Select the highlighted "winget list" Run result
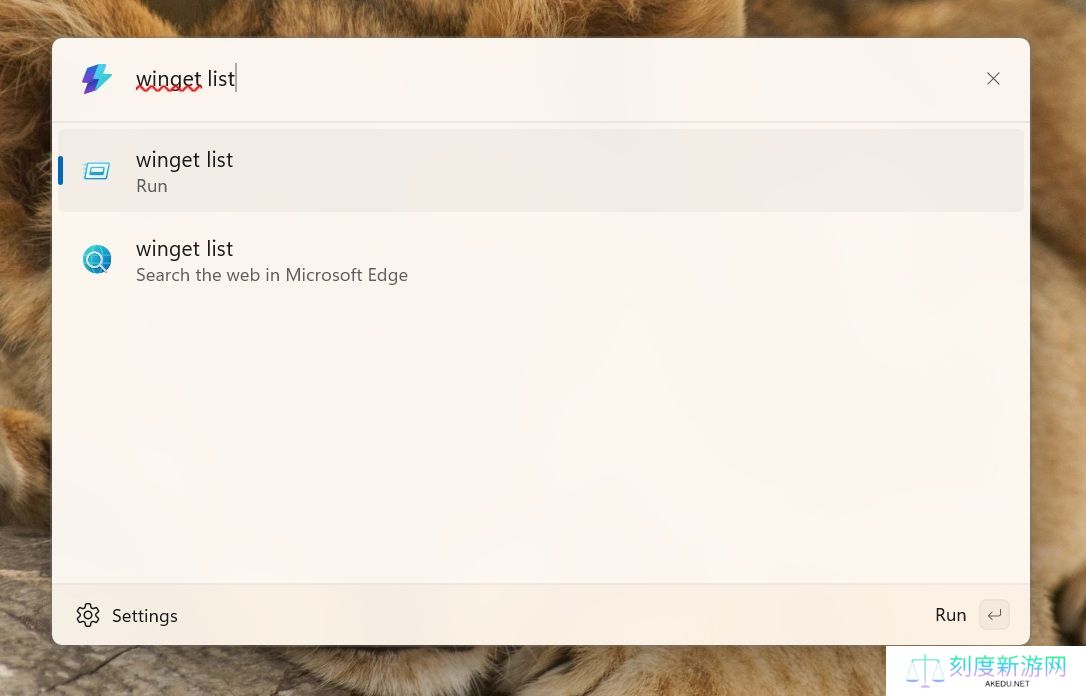Image resolution: width=1086 pixels, height=696 pixels. 540,170
